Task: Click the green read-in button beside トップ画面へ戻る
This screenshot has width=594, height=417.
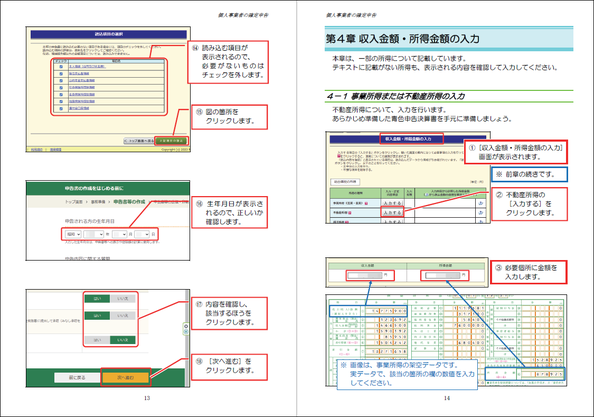Action: 172,141
